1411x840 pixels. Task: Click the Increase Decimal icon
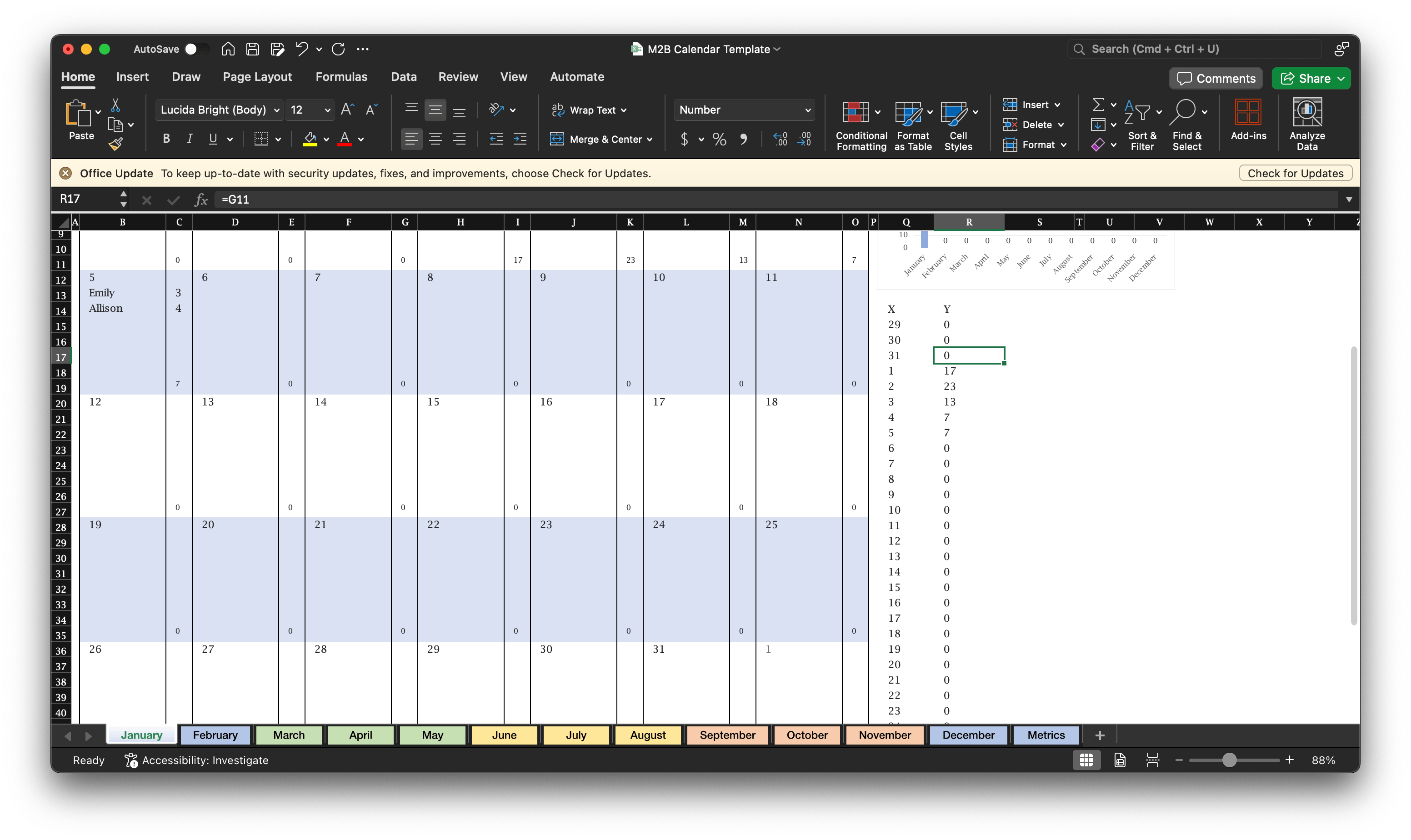780,139
